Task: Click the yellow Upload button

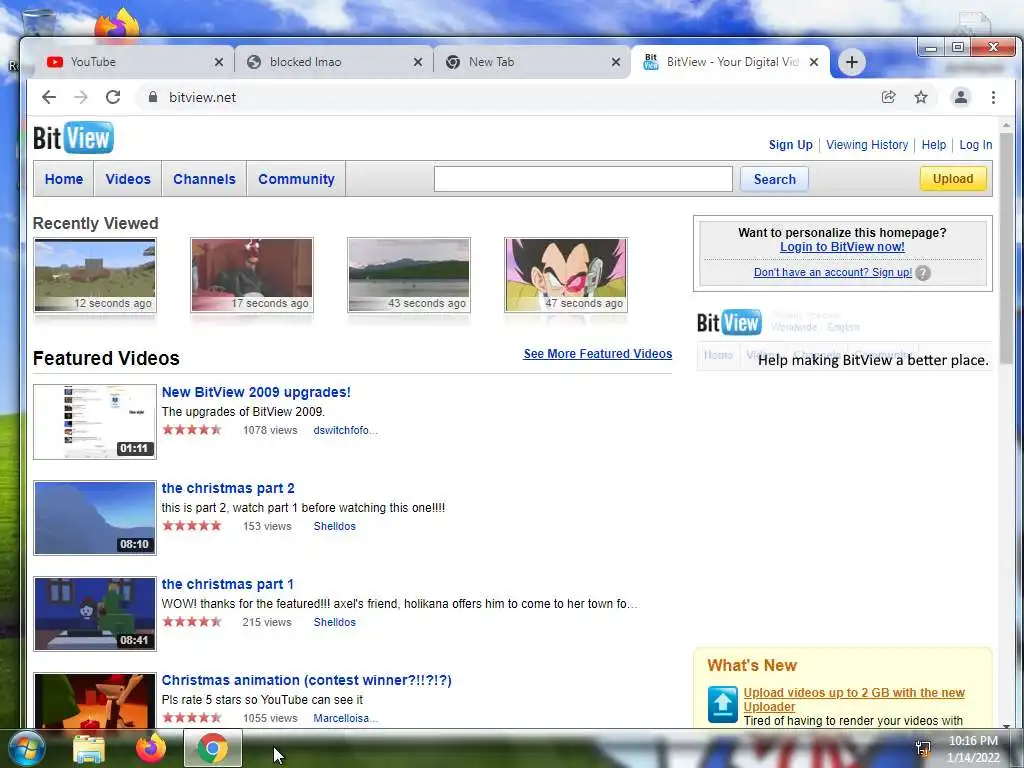Action: 953,179
